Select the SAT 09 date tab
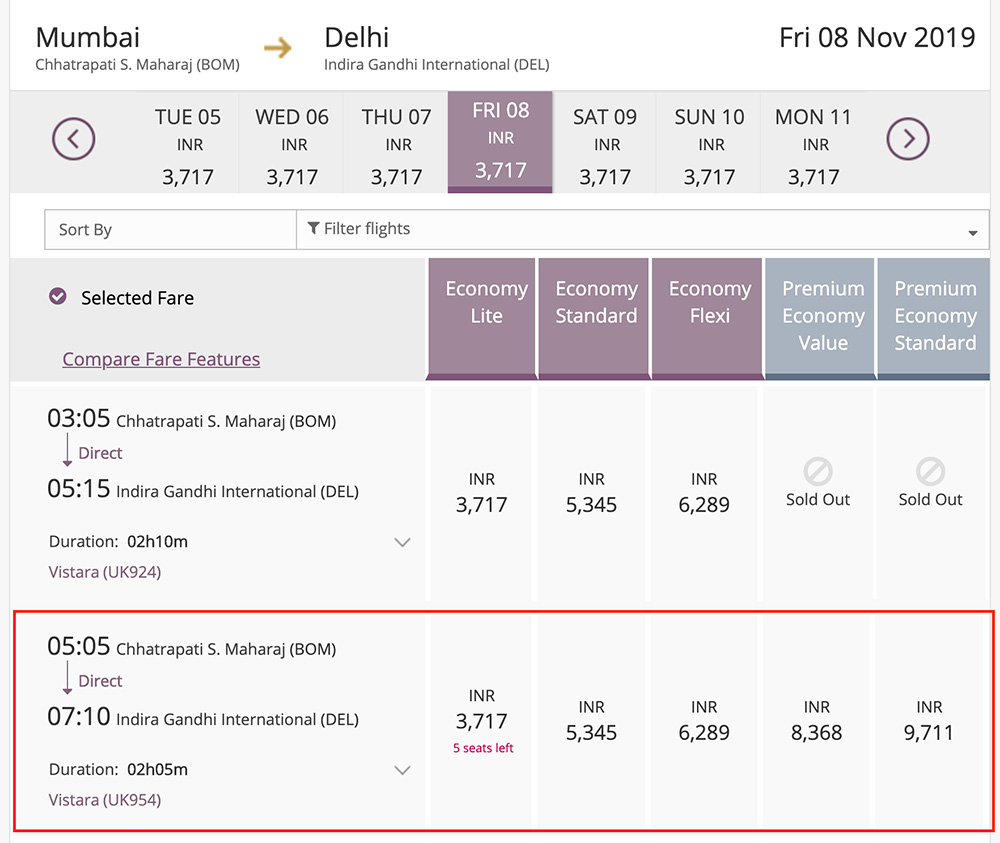The height and width of the screenshot is (843, 1000). (605, 145)
